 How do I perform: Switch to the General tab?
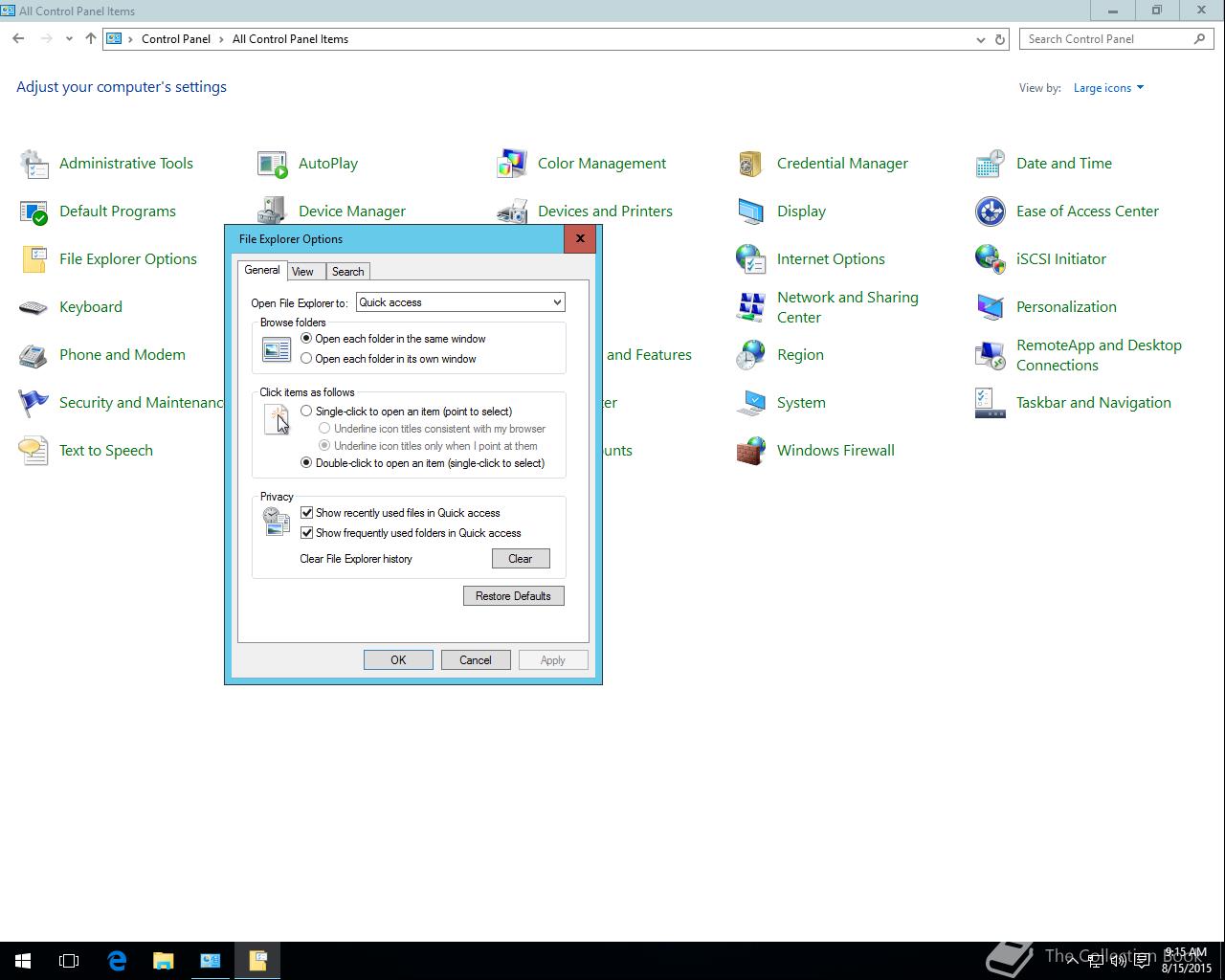click(261, 270)
